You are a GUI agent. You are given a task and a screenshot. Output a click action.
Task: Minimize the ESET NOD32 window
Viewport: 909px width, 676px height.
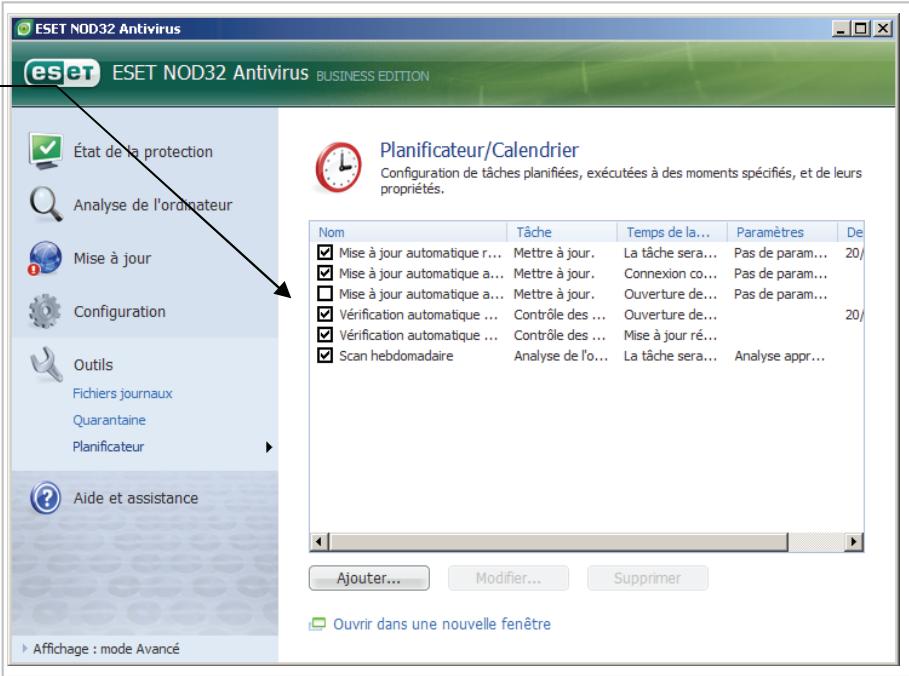click(x=841, y=28)
